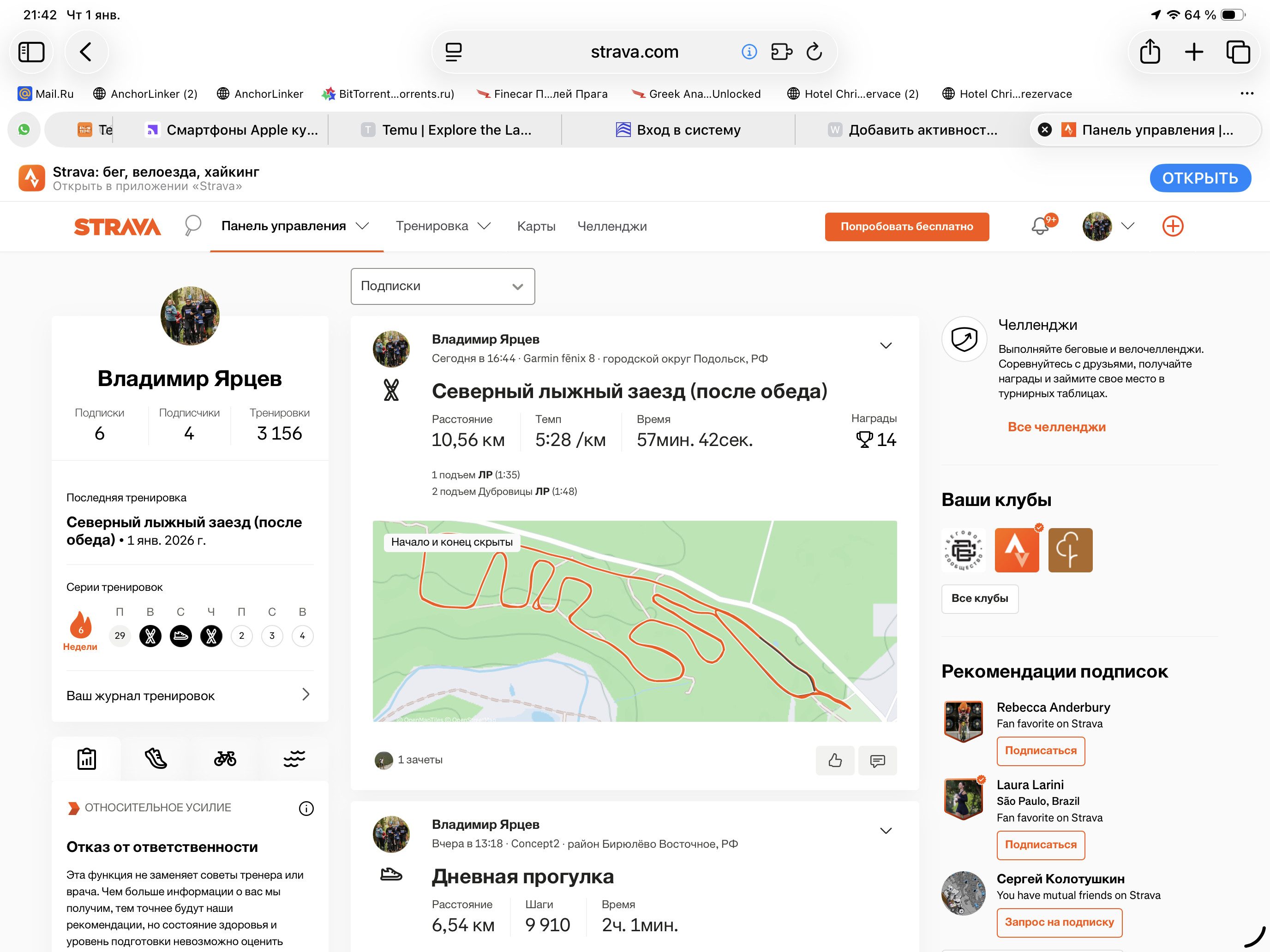Switch to Смартфоны Apple tab
This screenshot has width=1270, height=952.
(x=232, y=130)
